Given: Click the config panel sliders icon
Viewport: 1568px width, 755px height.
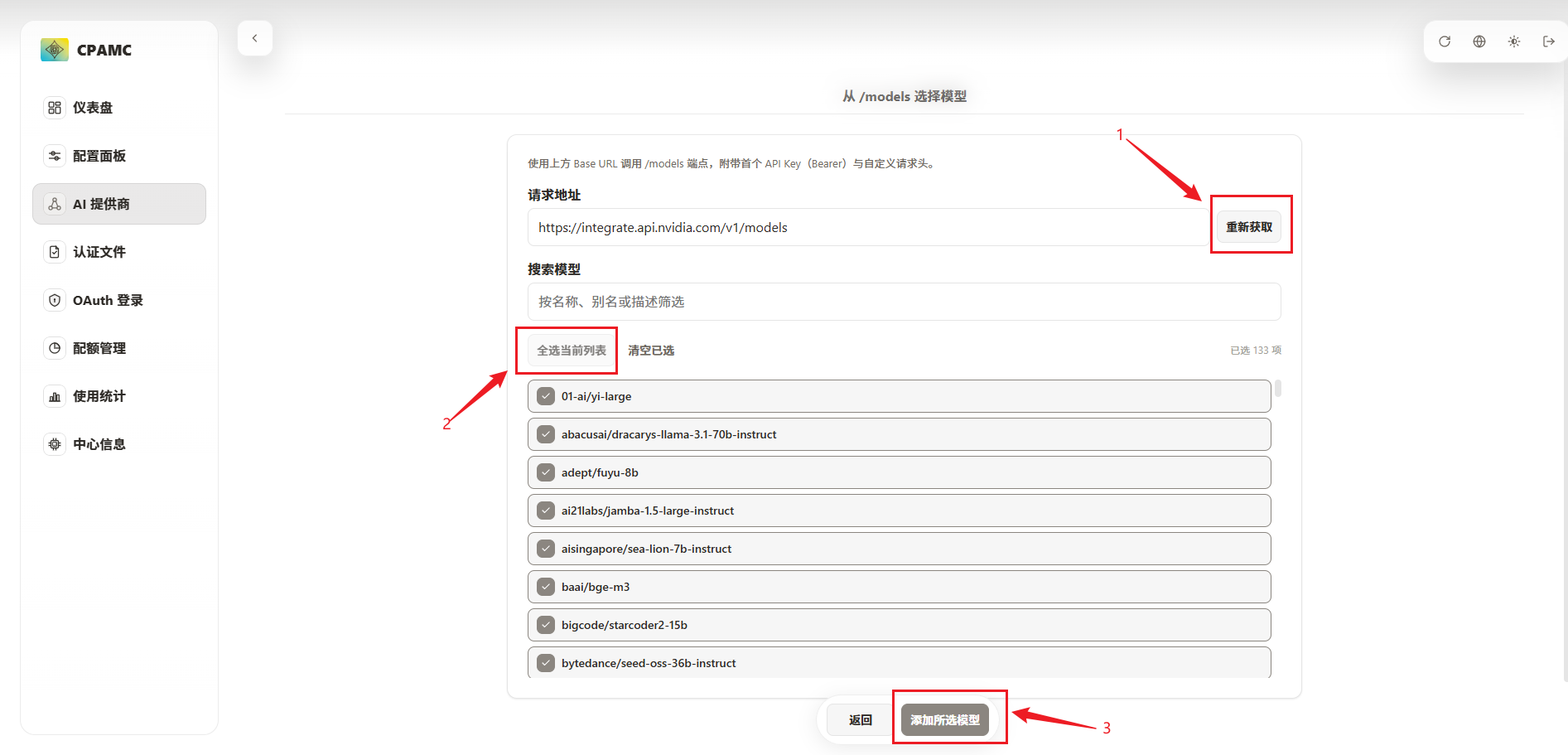Looking at the screenshot, I should 55,156.
